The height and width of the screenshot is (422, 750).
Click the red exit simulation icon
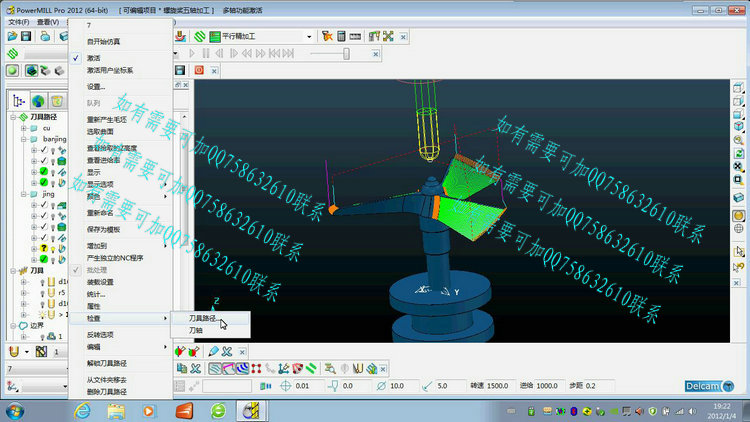pyautogui.click(x=199, y=70)
